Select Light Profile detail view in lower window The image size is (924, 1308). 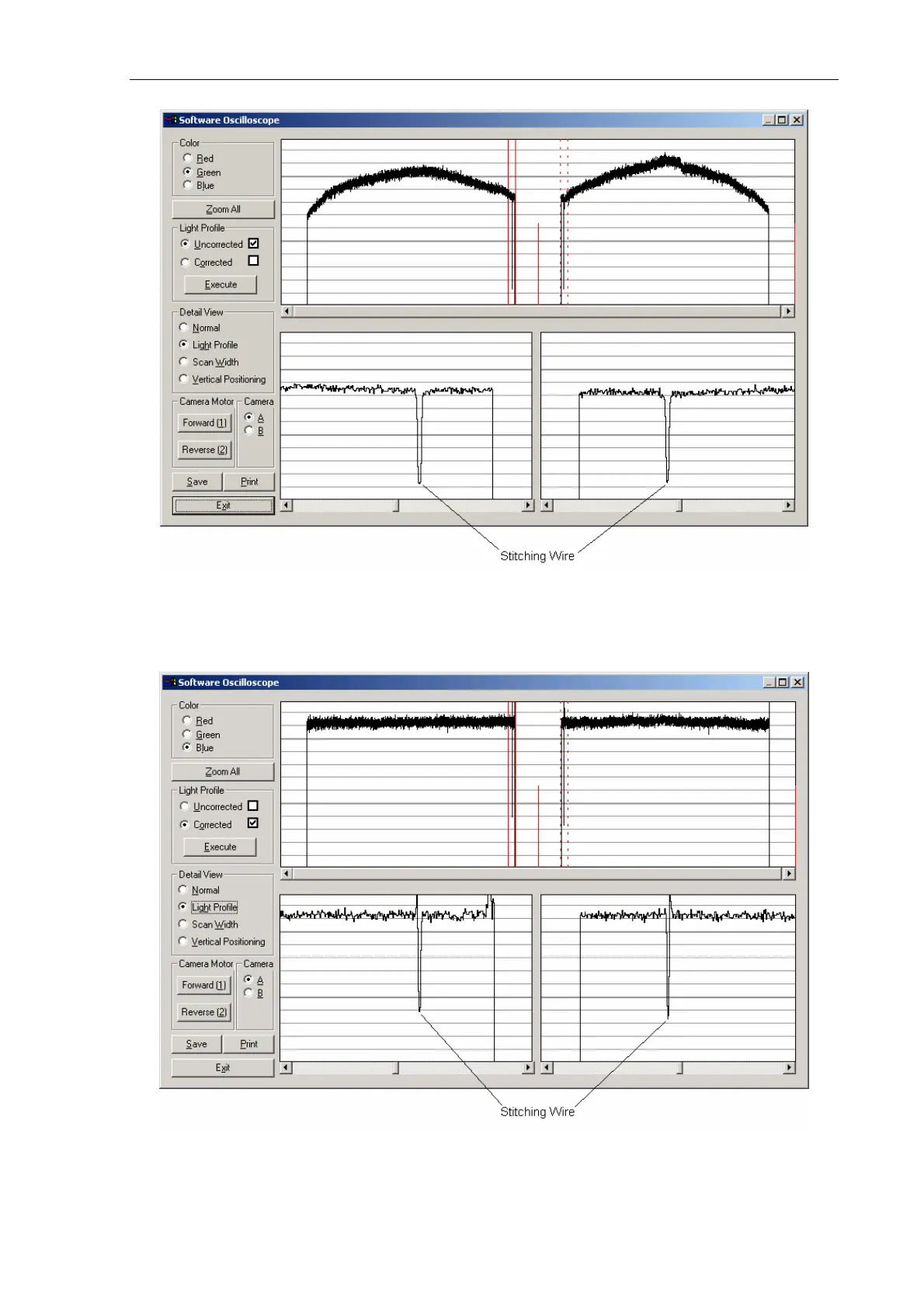(182, 906)
